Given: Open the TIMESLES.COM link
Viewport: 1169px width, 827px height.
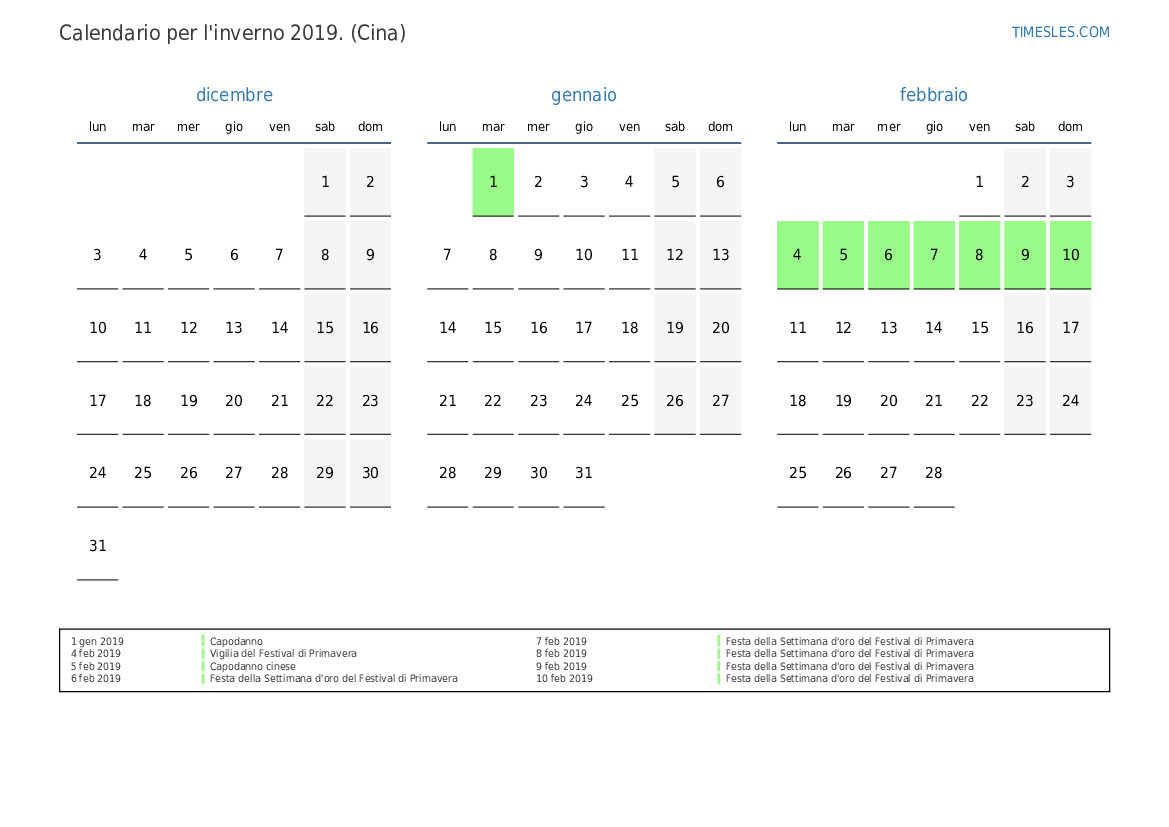Looking at the screenshot, I should click(x=1060, y=32).
